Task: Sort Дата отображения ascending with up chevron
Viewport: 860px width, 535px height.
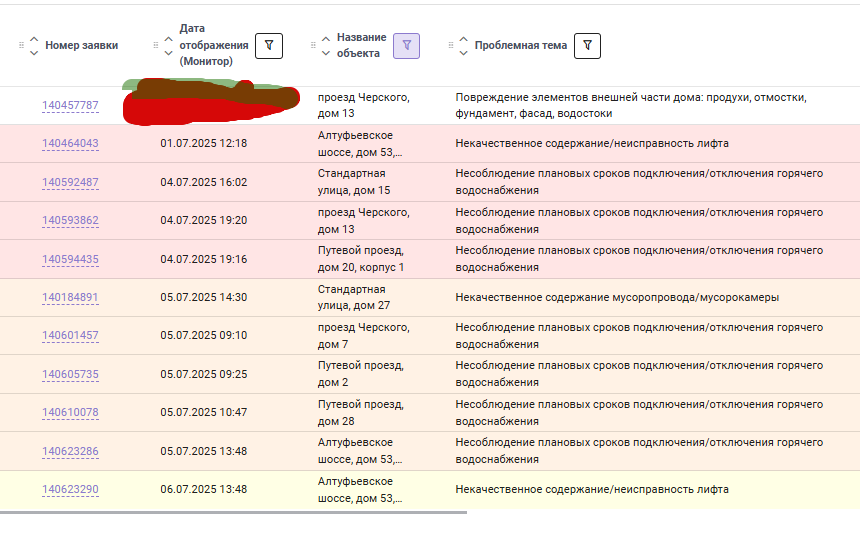Action: coord(168,40)
